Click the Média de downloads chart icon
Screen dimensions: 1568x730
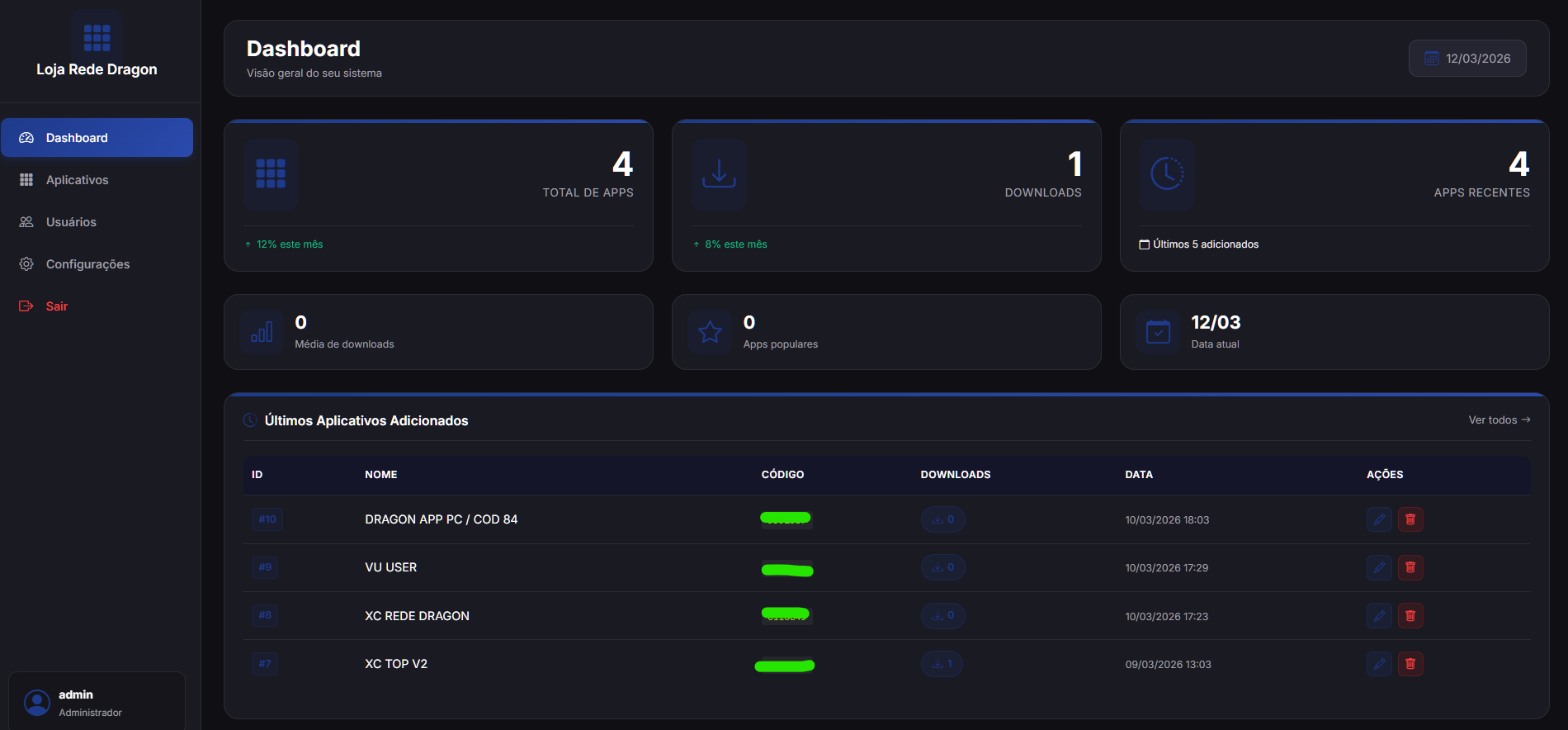(262, 332)
